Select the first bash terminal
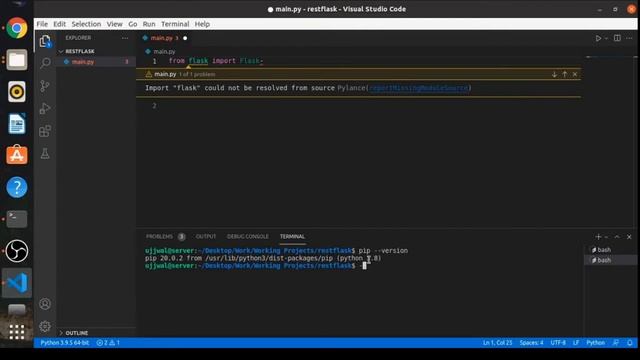 (x=610, y=250)
